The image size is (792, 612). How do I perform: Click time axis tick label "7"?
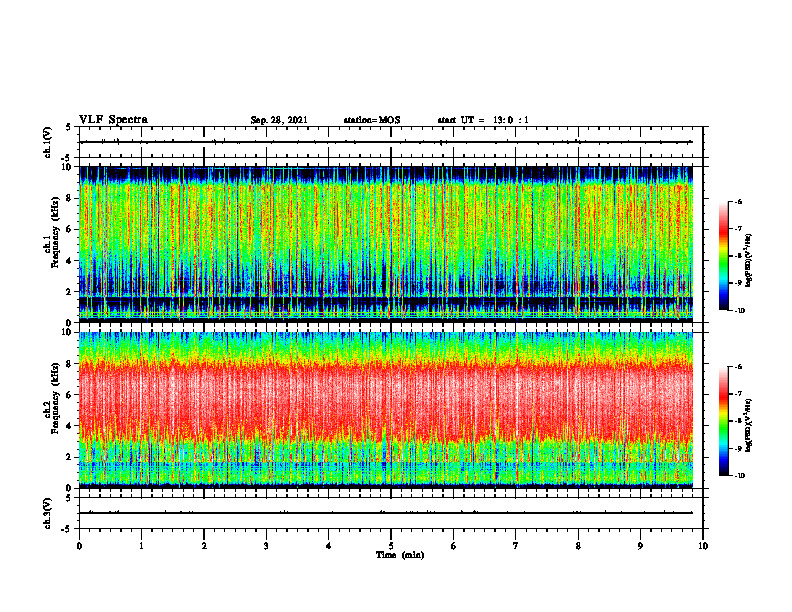[516, 546]
